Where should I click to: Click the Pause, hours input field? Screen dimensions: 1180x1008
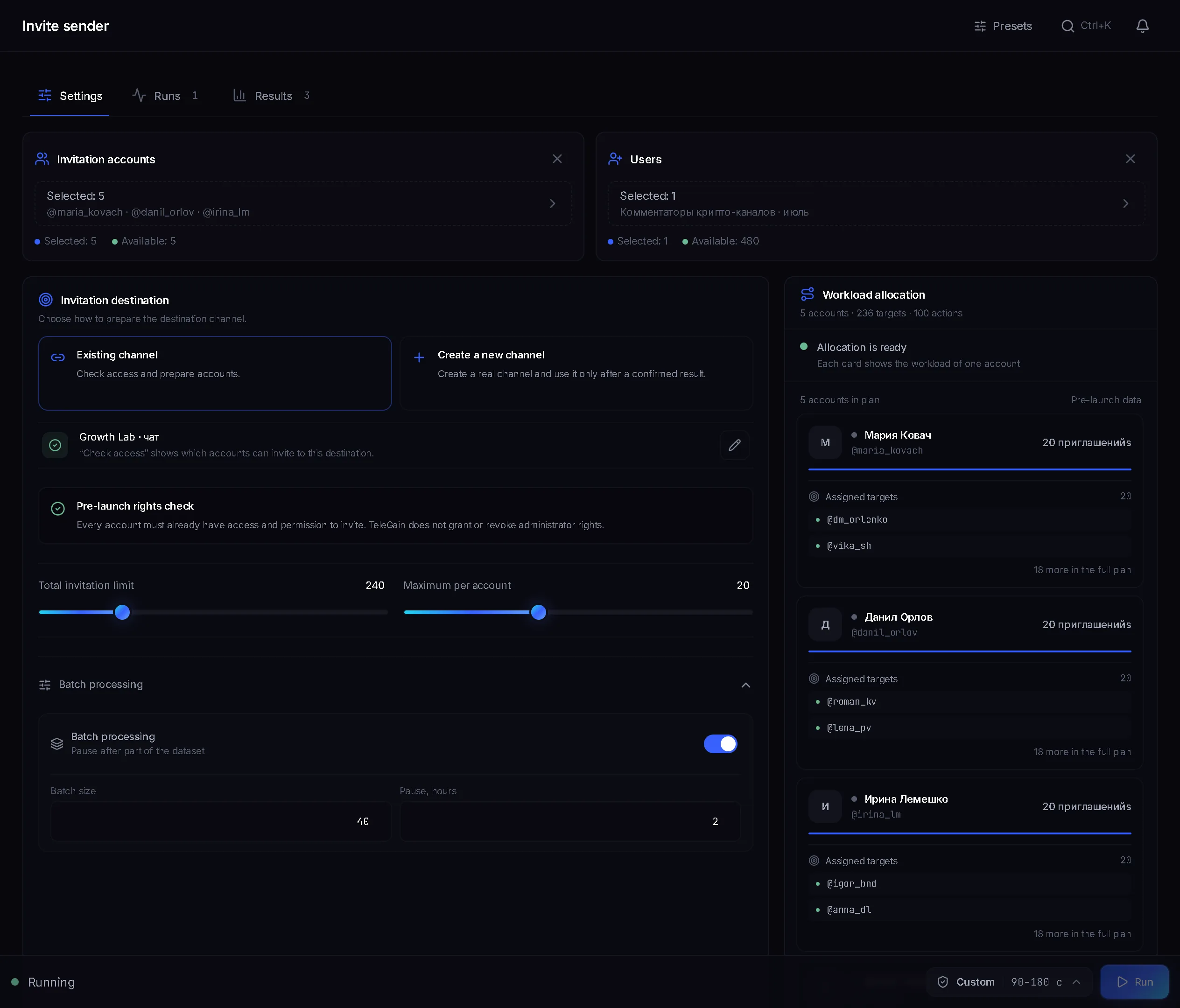tap(570, 821)
